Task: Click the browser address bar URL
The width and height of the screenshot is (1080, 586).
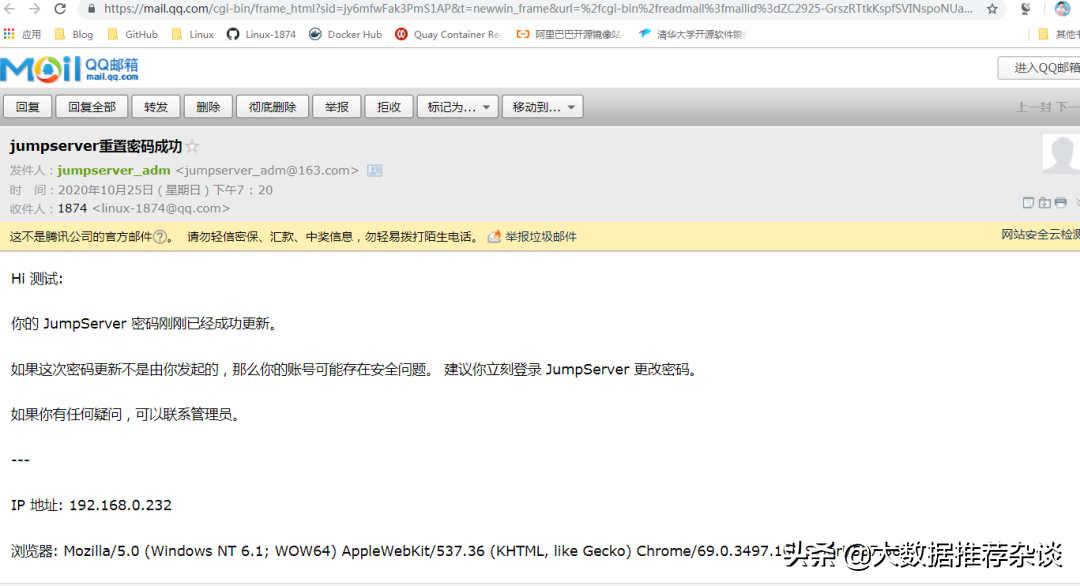Action: (x=530, y=9)
